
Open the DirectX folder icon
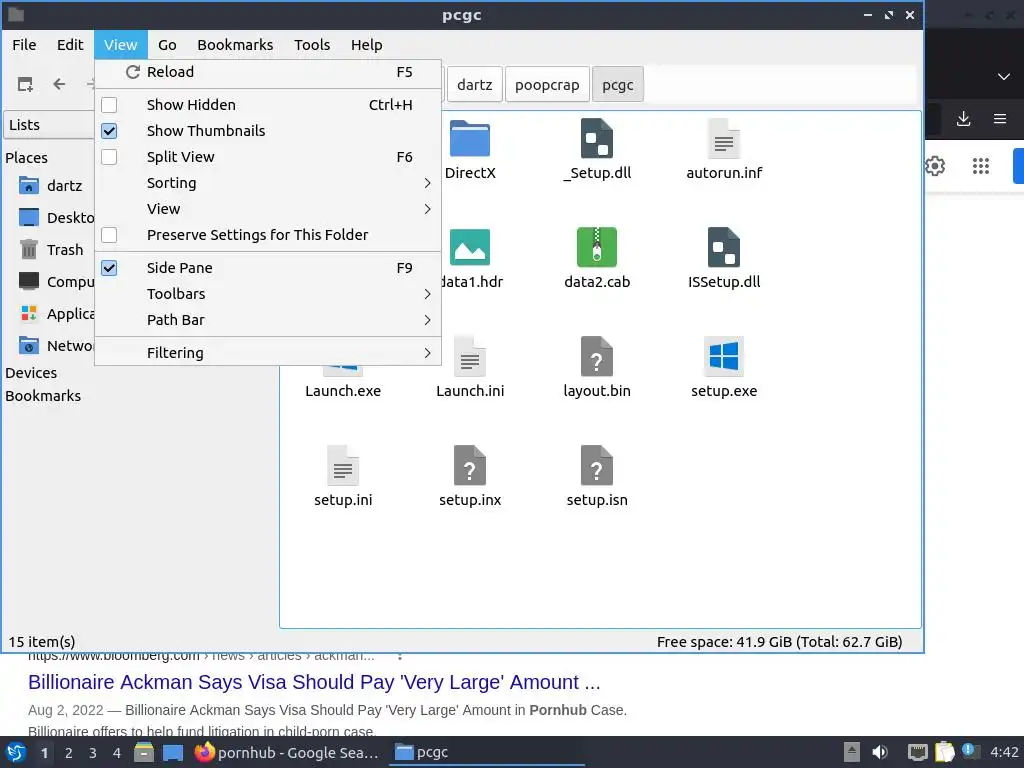coord(470,138)
